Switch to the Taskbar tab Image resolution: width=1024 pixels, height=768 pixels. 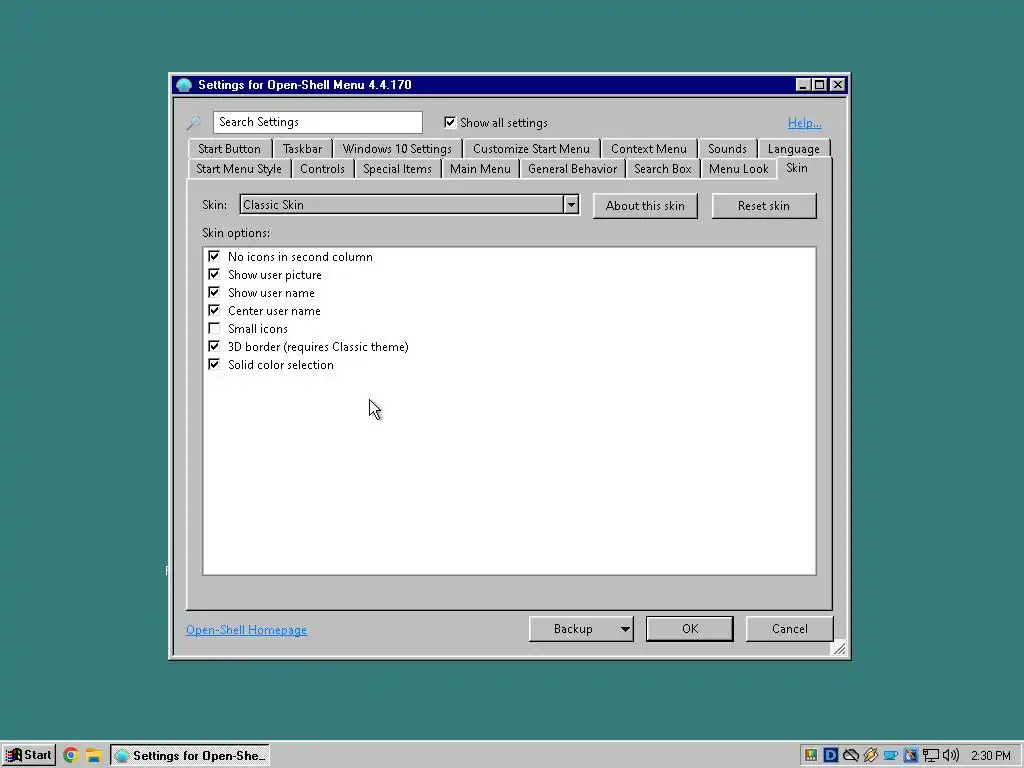[302, 149]
